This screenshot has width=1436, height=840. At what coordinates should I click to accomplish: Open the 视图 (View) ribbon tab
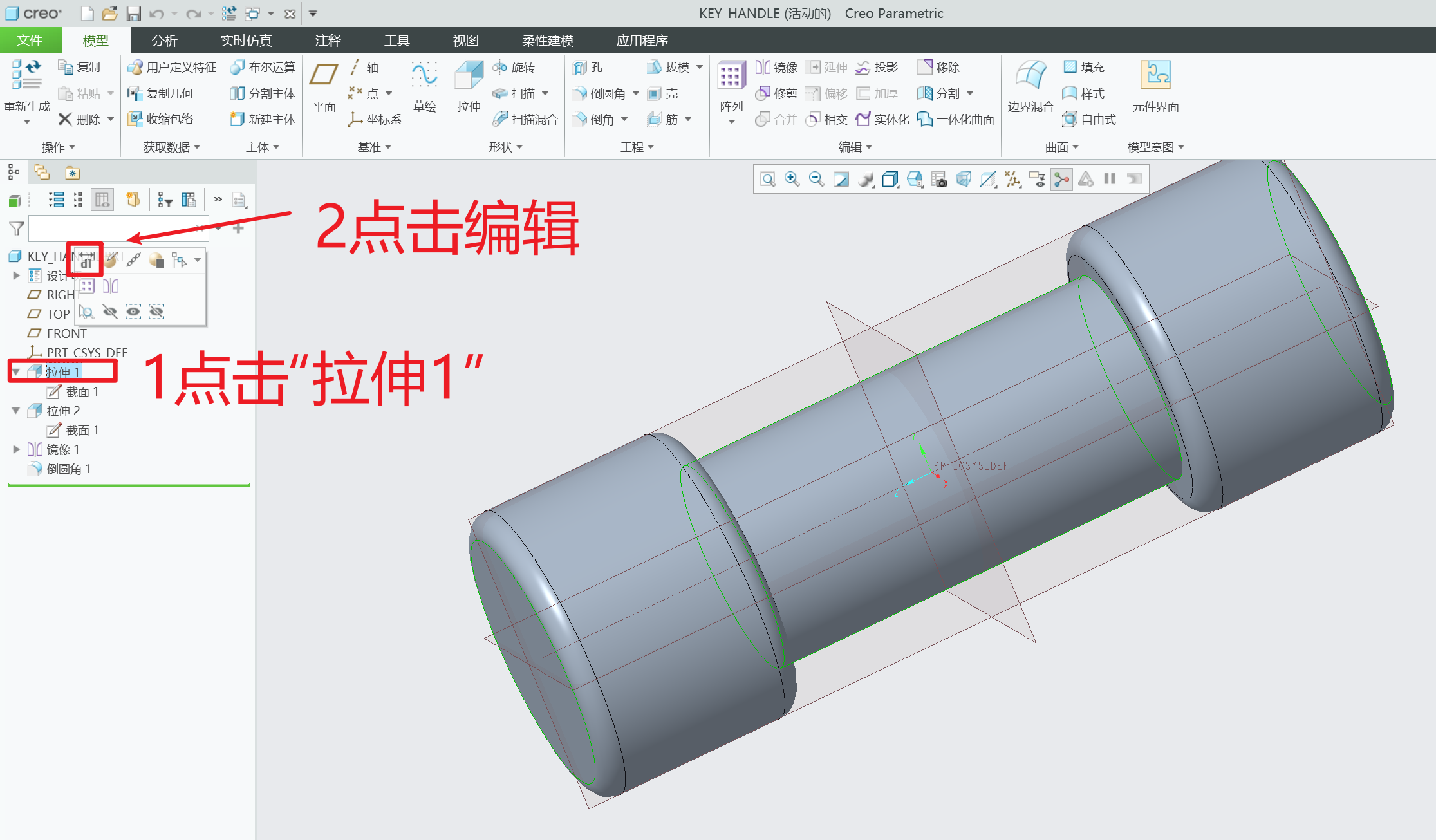465,40
